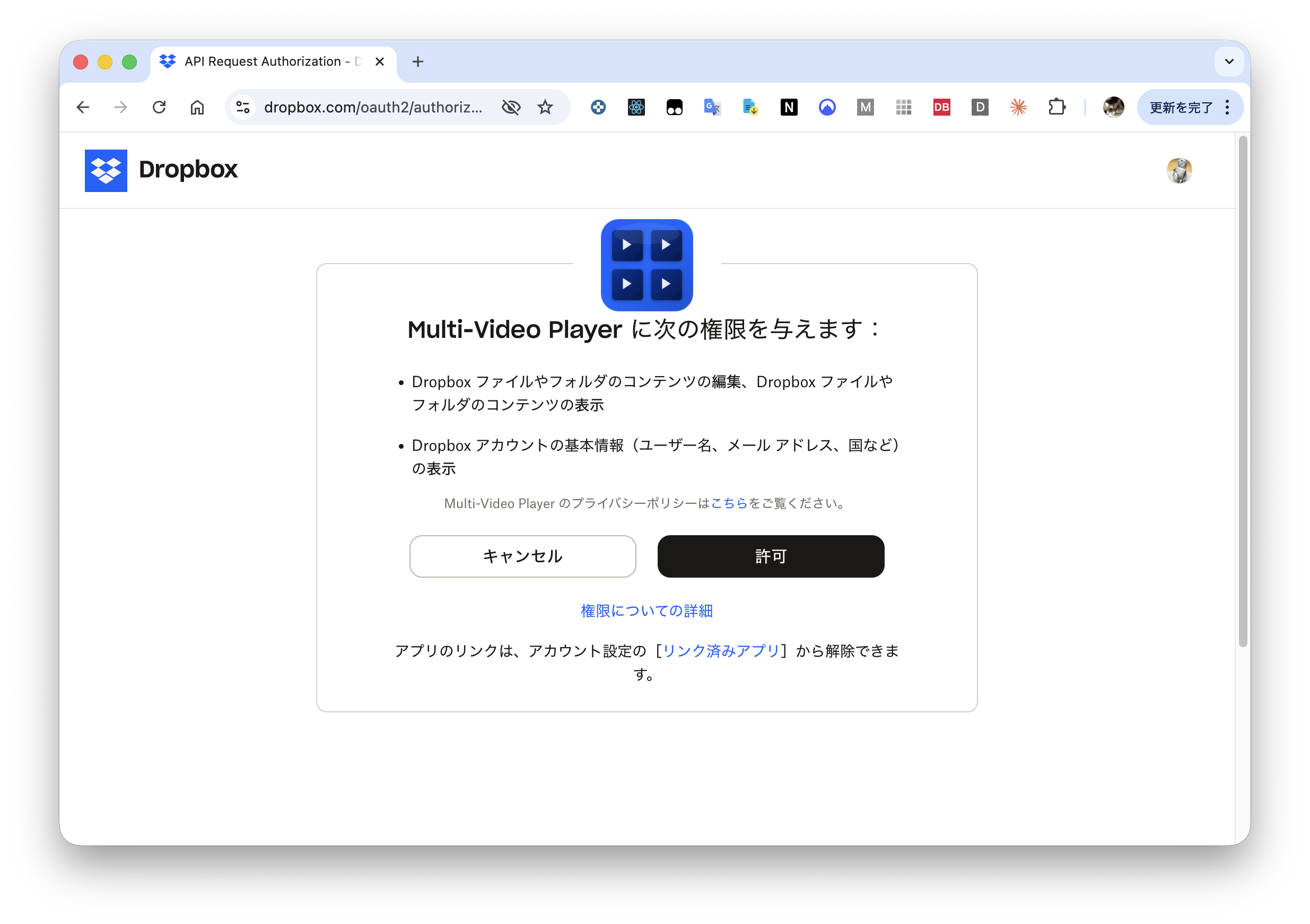Open the Notion extension

coord(789,107)
